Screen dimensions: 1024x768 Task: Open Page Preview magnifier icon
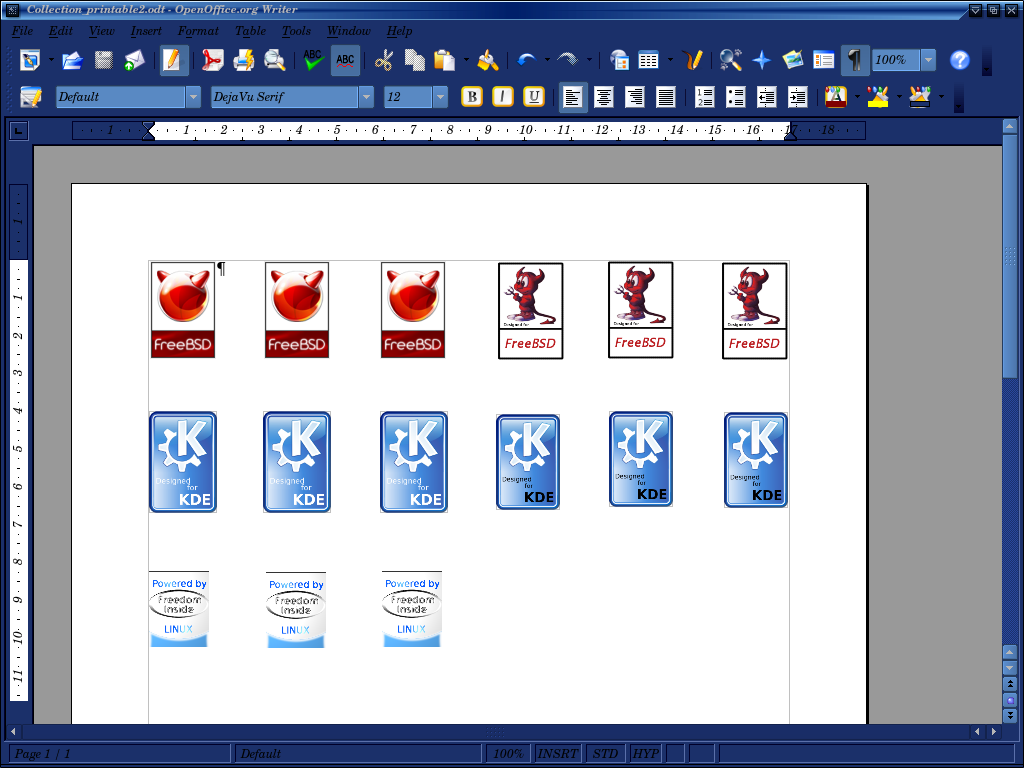coord(275,60)
